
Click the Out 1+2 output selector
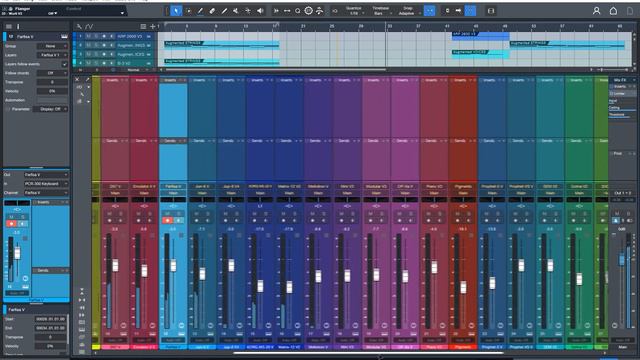coord(622,193)
